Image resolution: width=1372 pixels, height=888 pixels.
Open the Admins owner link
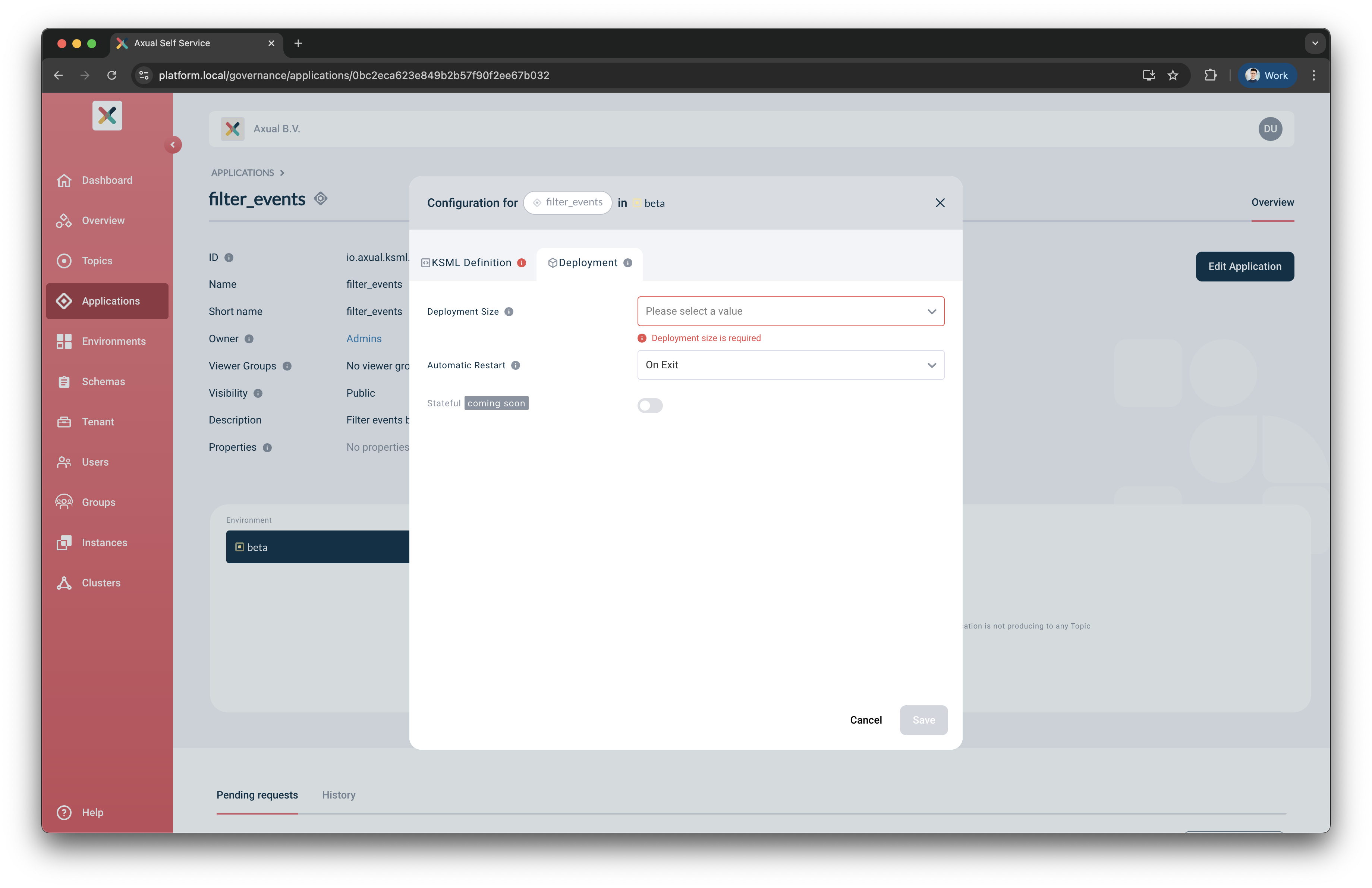pyautogui.click(x=364, y=339)
